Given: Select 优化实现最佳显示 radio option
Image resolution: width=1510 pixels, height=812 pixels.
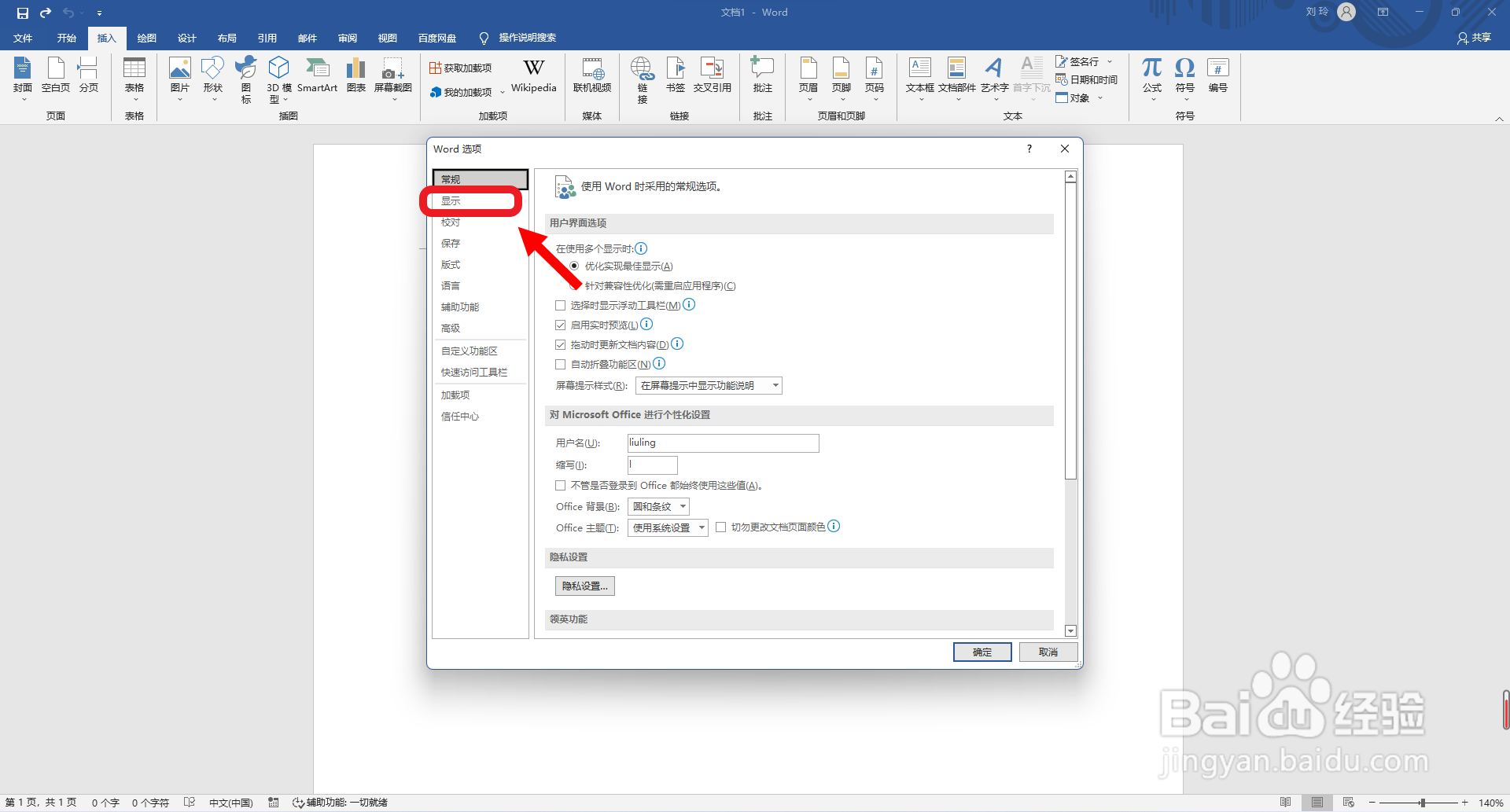Looking at the screenshot, I should 575,266.
